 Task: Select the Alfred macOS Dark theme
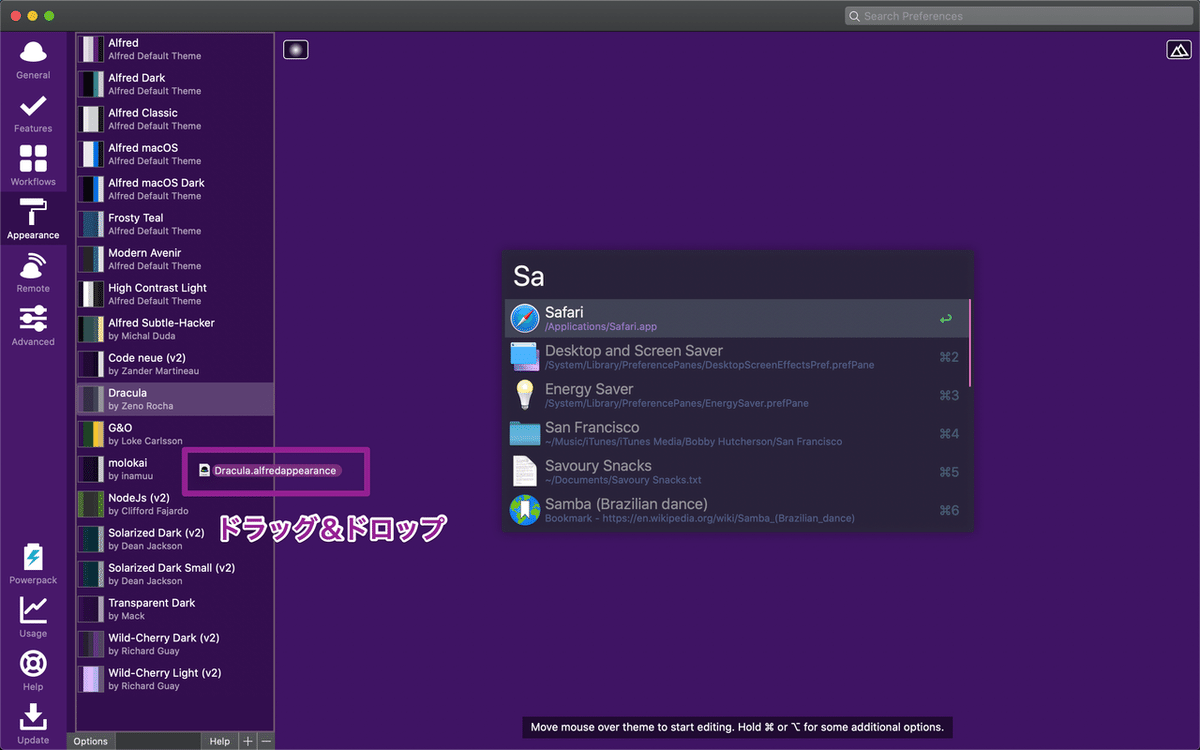click(x=175, y=189)
